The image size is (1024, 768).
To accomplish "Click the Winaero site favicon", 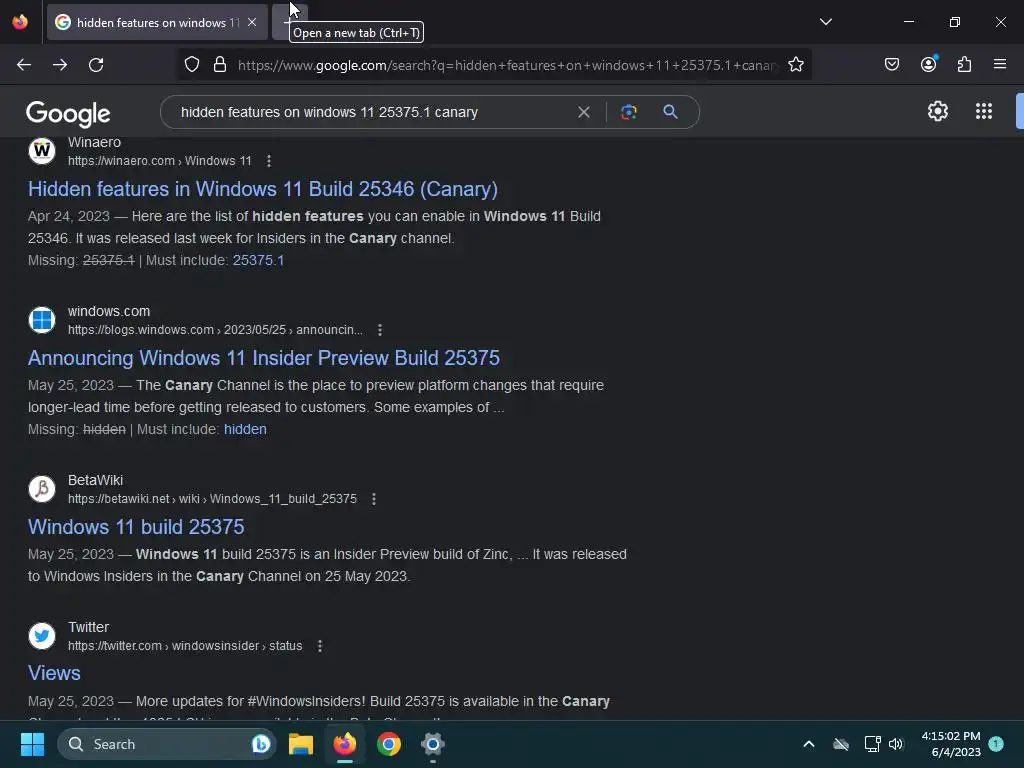I will [42, 151].
